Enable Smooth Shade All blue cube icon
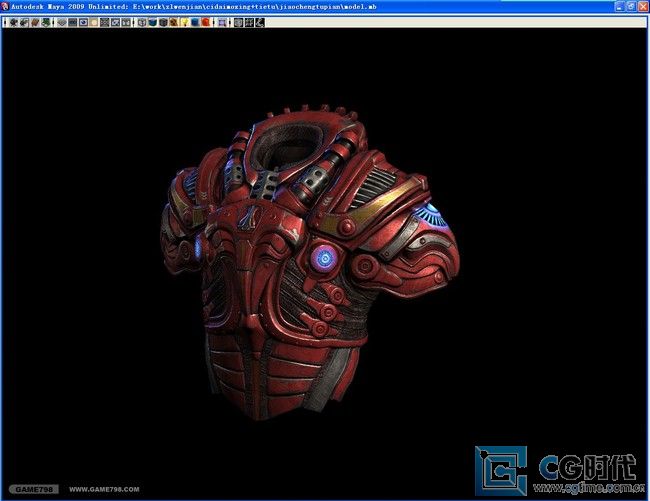This screenshot has height=501, width=650. point(153,22)
